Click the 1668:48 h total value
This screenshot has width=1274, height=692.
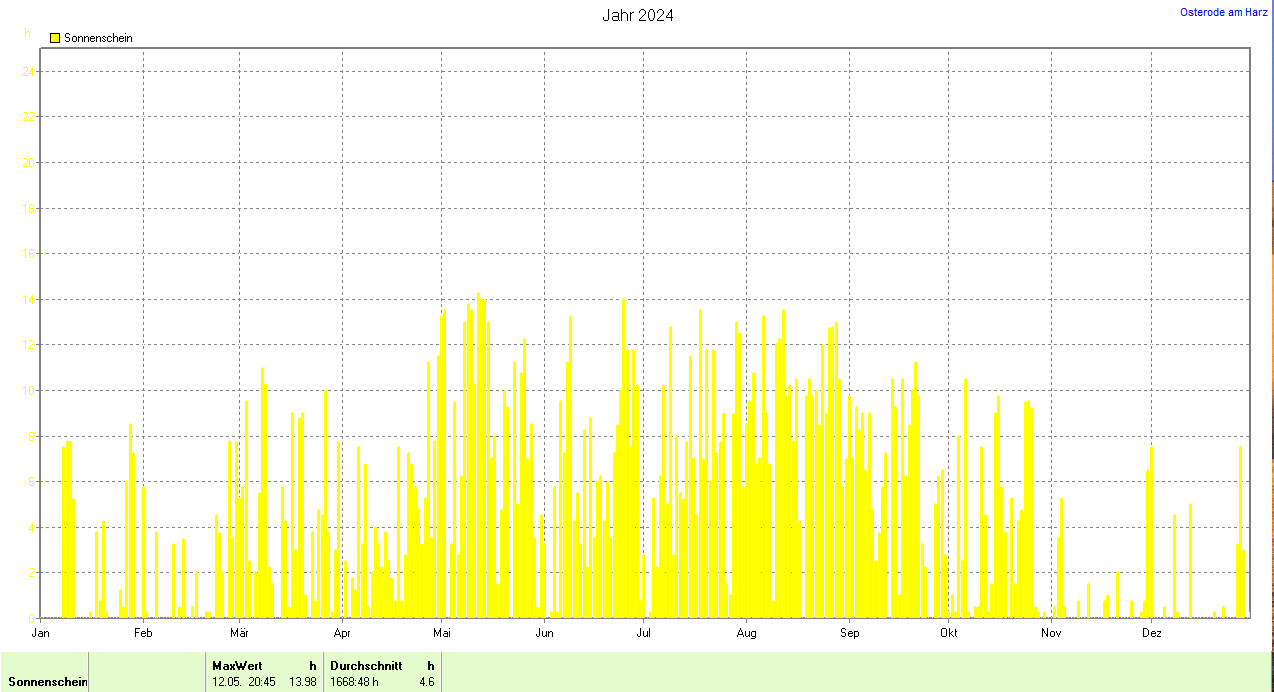tap(354, 682)
